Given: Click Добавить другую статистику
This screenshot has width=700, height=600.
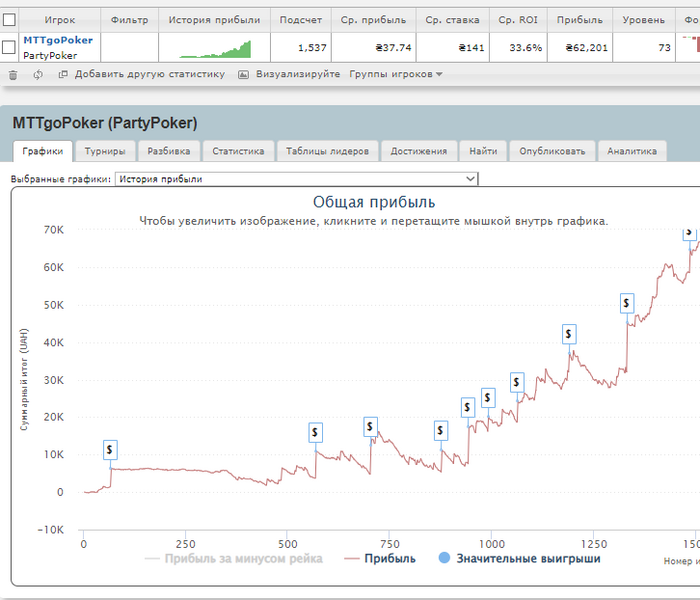Looking at the screenshot, I should (x=150, y=74).
